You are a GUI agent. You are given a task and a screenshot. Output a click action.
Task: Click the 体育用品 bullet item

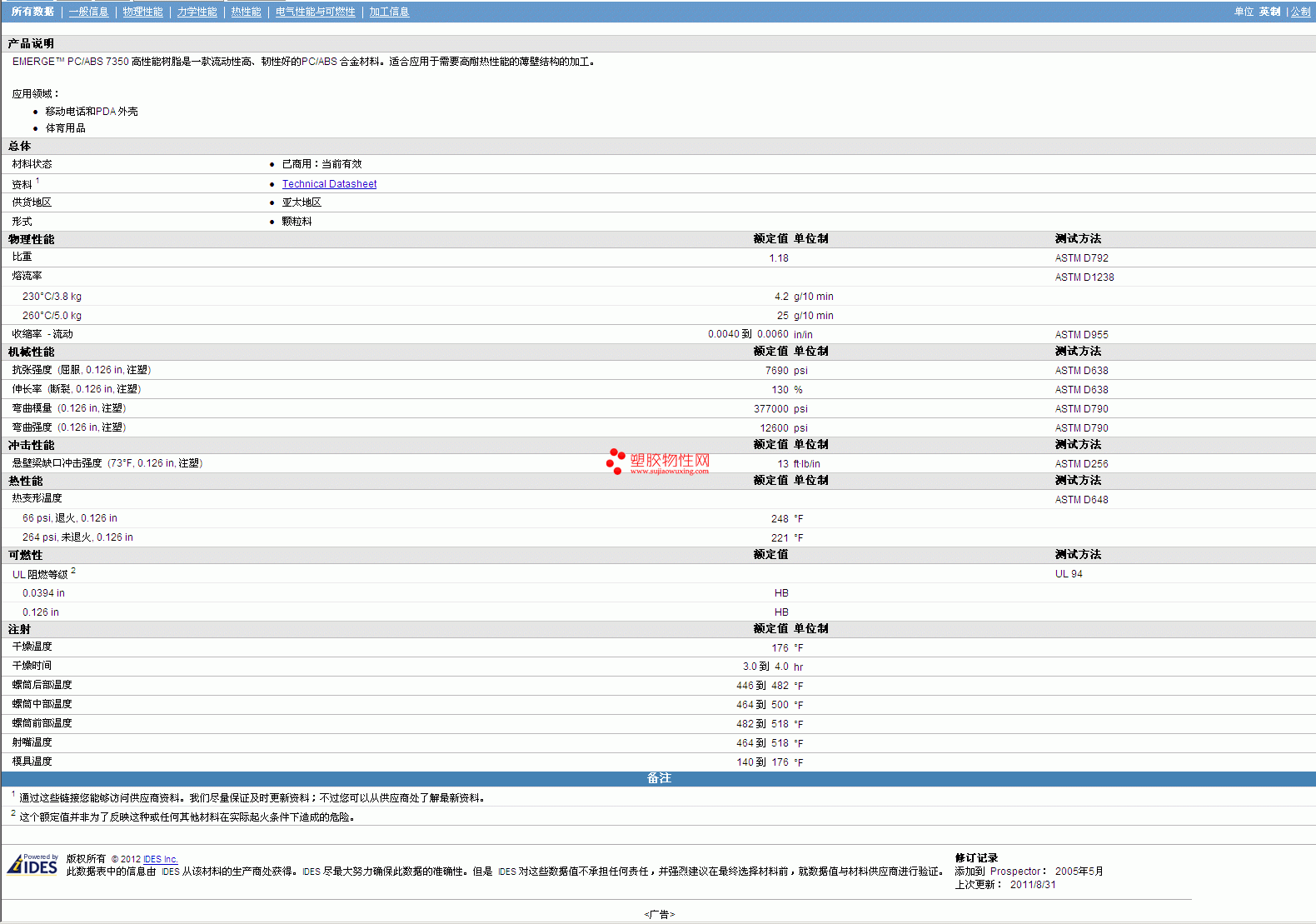click(65, 128)
